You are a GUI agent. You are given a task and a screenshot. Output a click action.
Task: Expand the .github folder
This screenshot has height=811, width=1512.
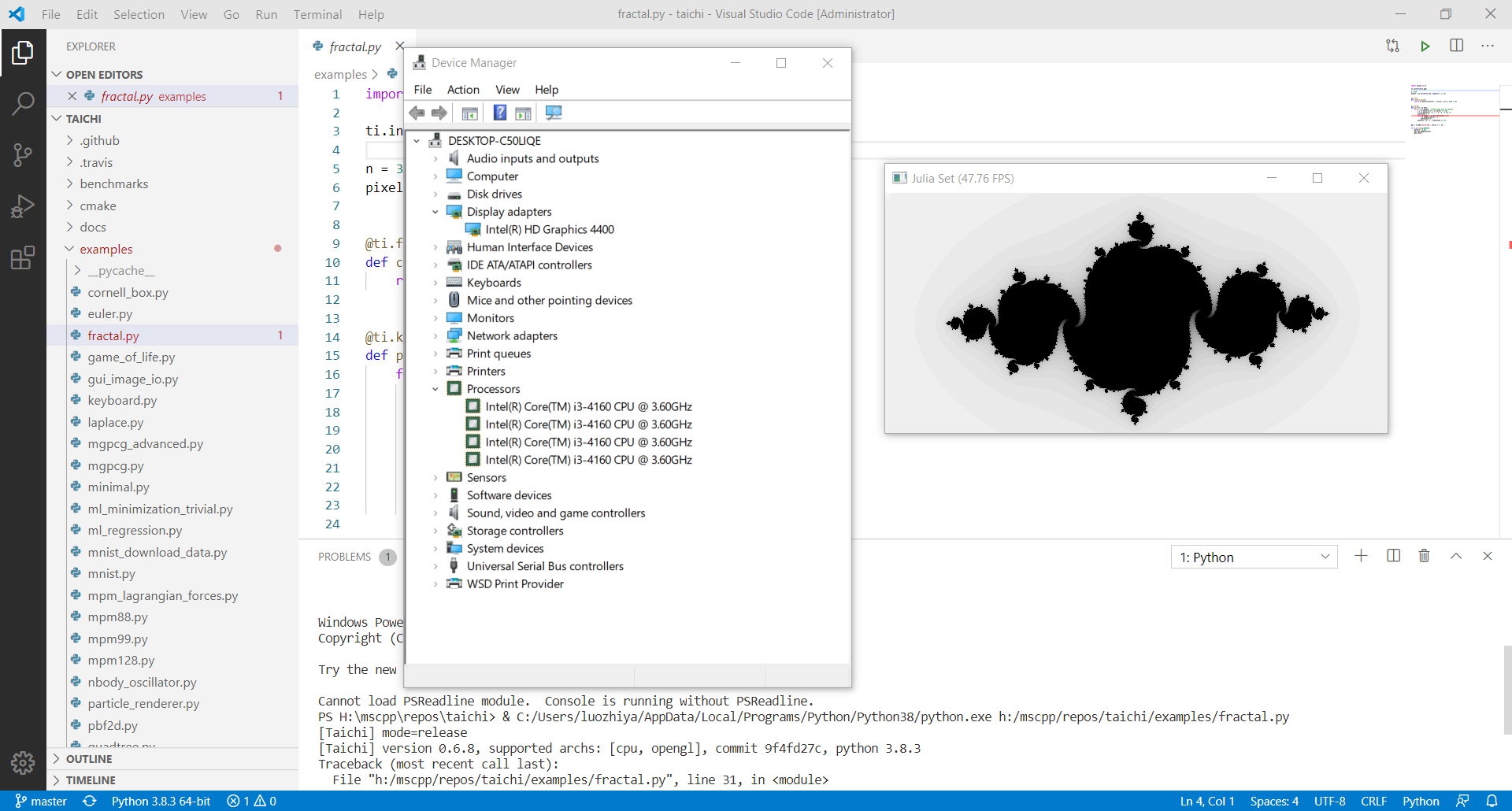click(172, 140)
